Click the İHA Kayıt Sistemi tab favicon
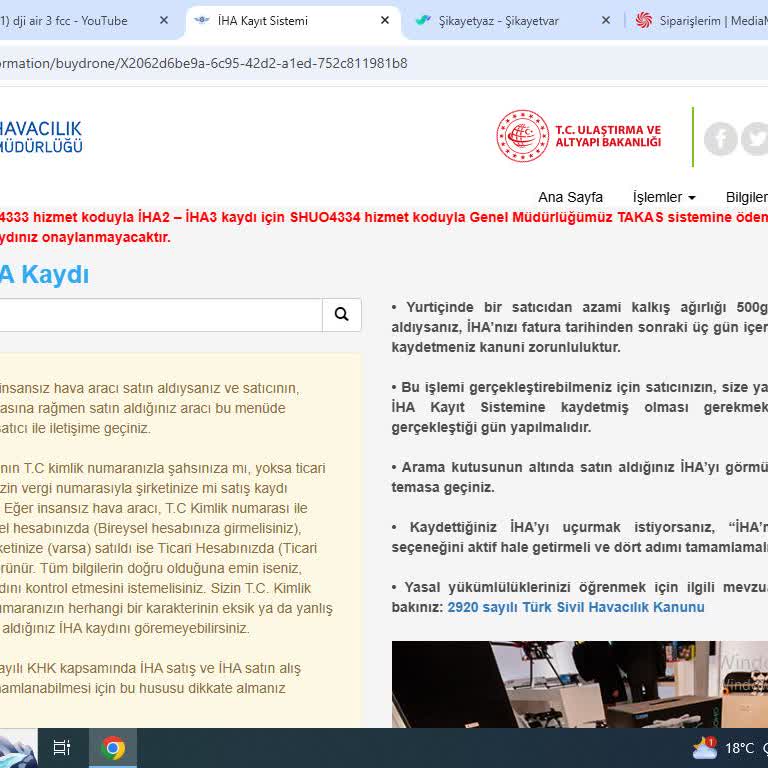 pos(201,21)
